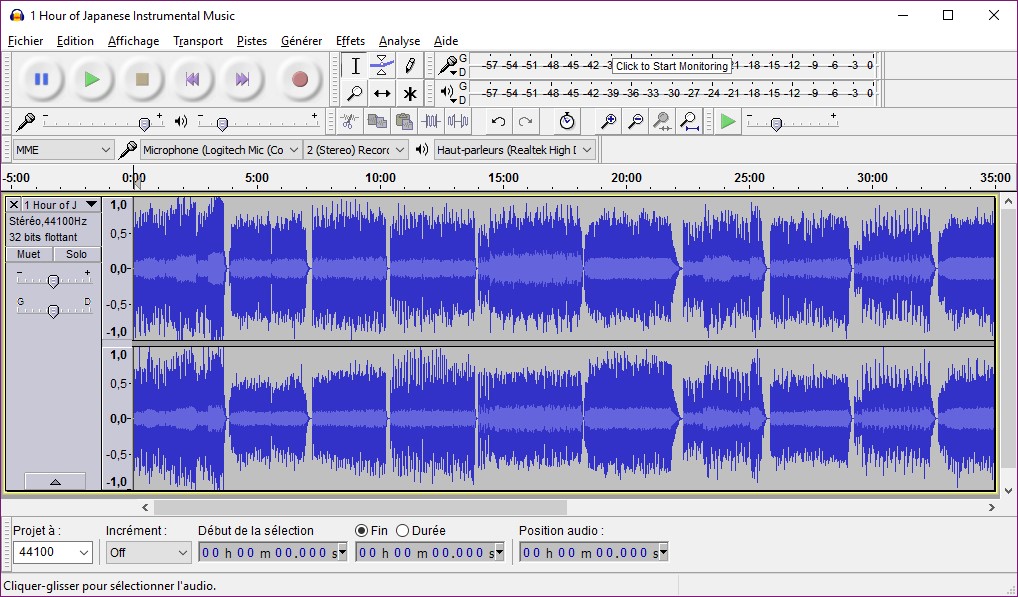Viewport: 1018px width, 597px height.
Task: Select the Durée radio button
Action: [x=403, y=530]
